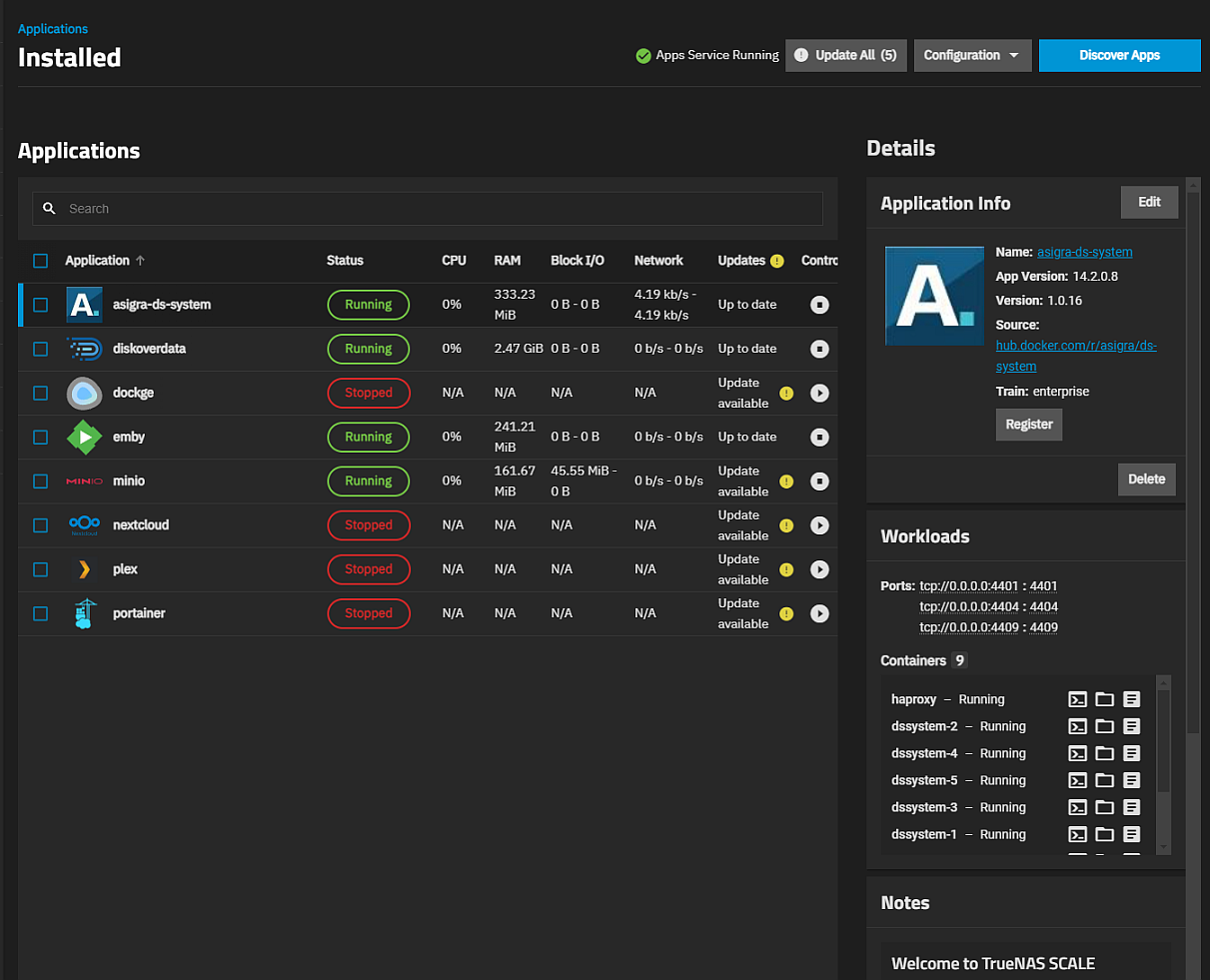The width and height of the screenshot is (1210, 980).
Task: Select the nextcloud row checkbox
Action: 40,524
